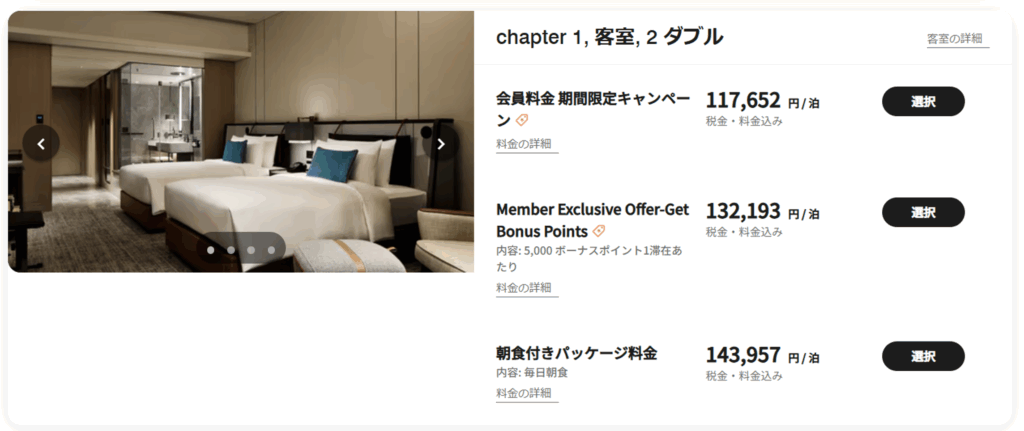Open 料金の詳細 under 朝食付きパッケージ料金
The height and width of the screenshot is (431, 1024).
527,393
